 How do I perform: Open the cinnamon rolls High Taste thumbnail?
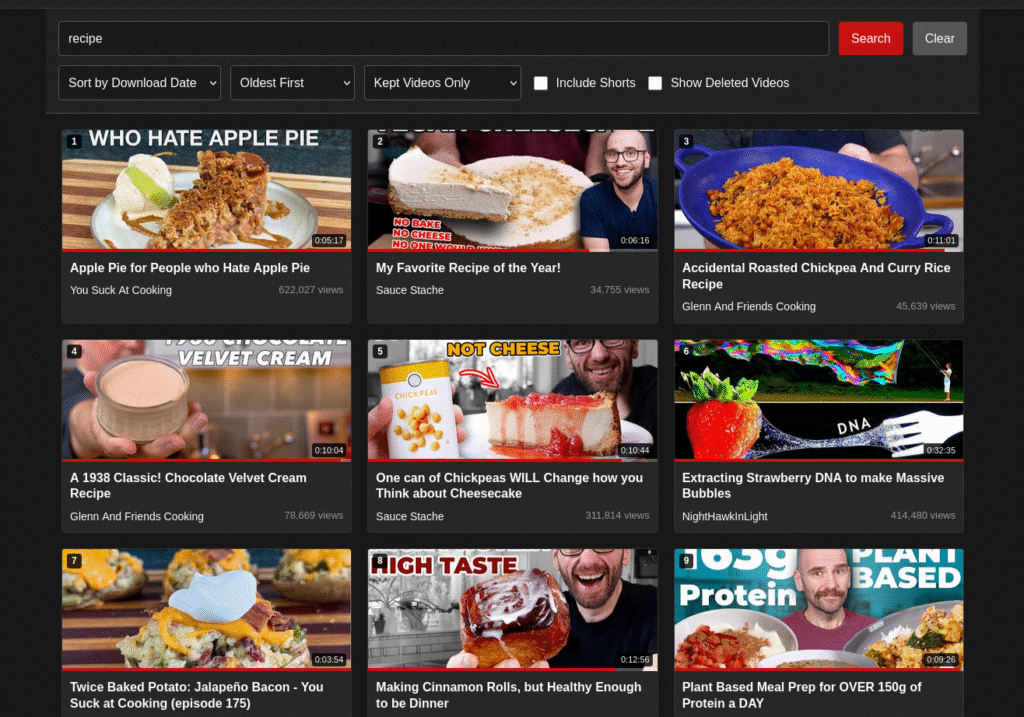[512, 608]
